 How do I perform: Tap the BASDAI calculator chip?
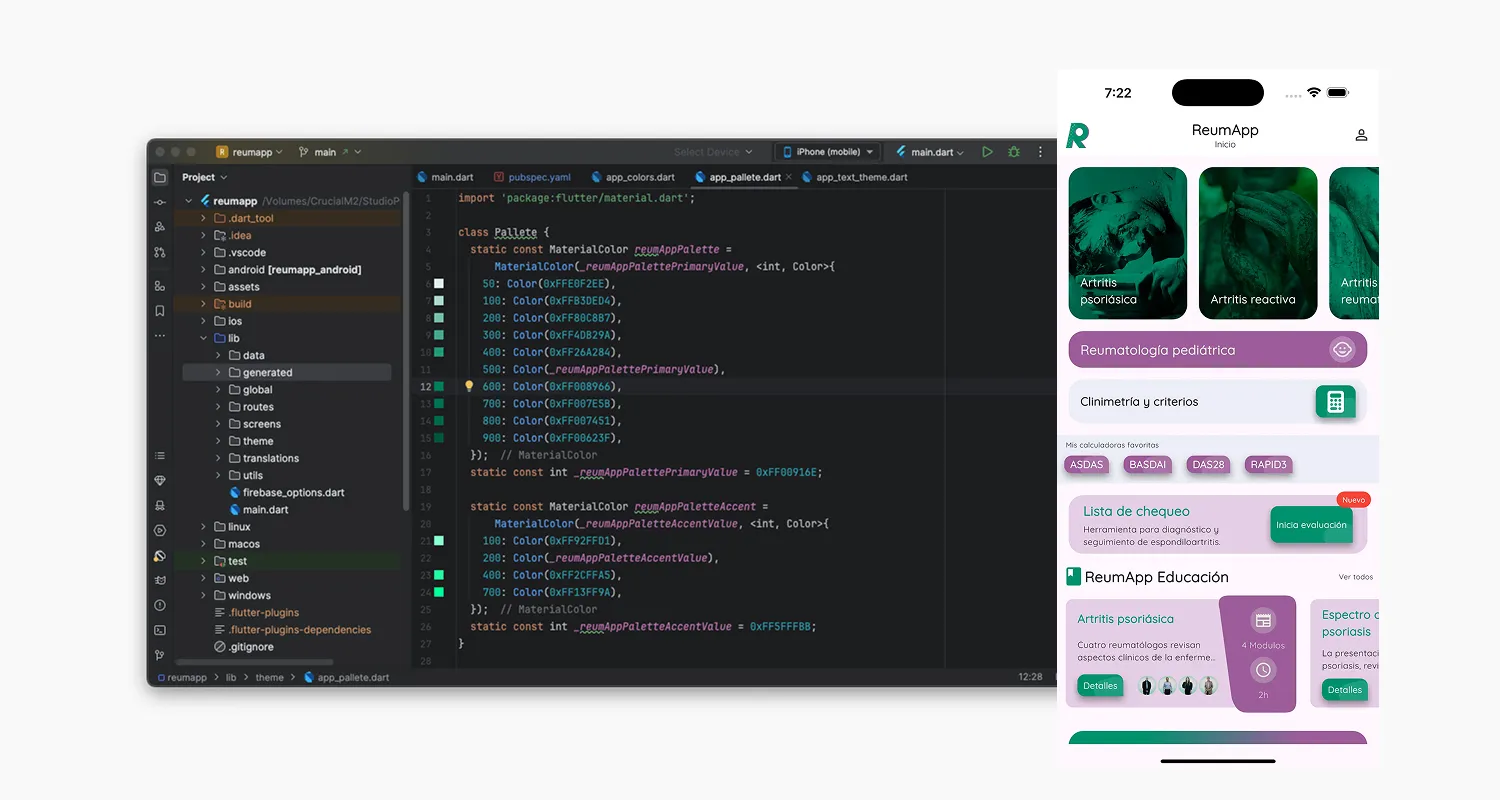click(x=1147, y=465)
